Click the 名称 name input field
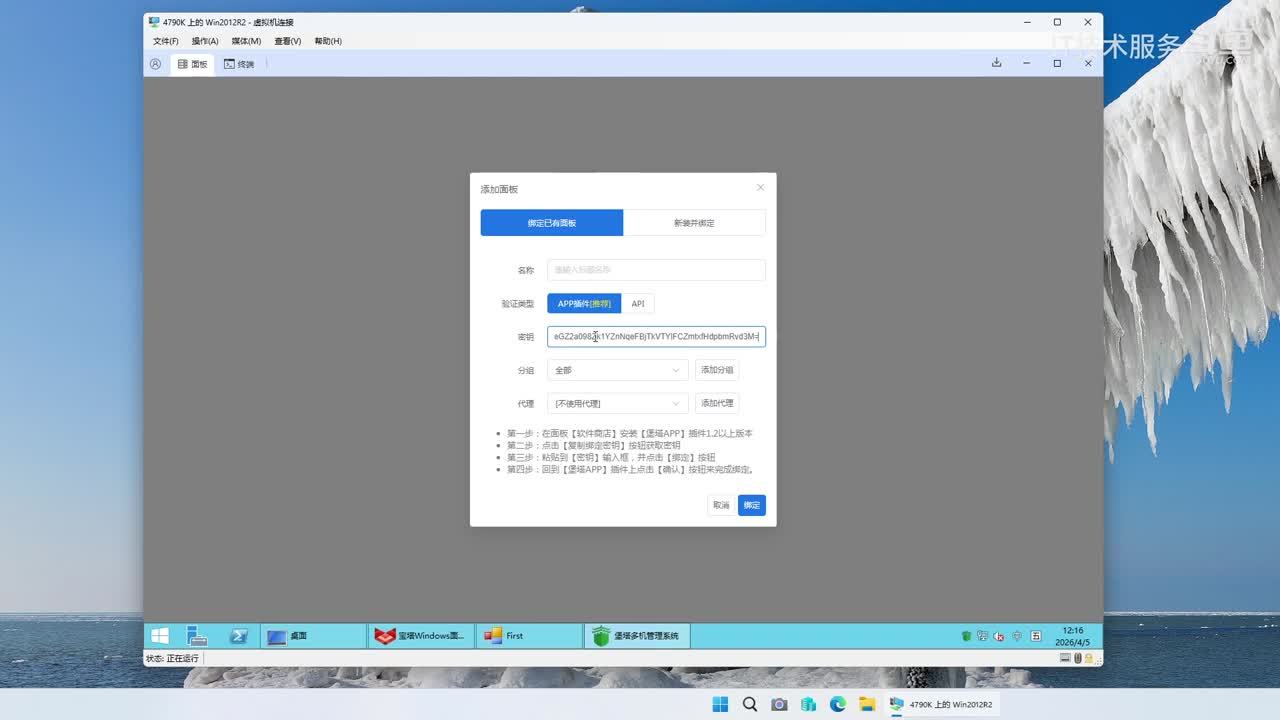 656,270
